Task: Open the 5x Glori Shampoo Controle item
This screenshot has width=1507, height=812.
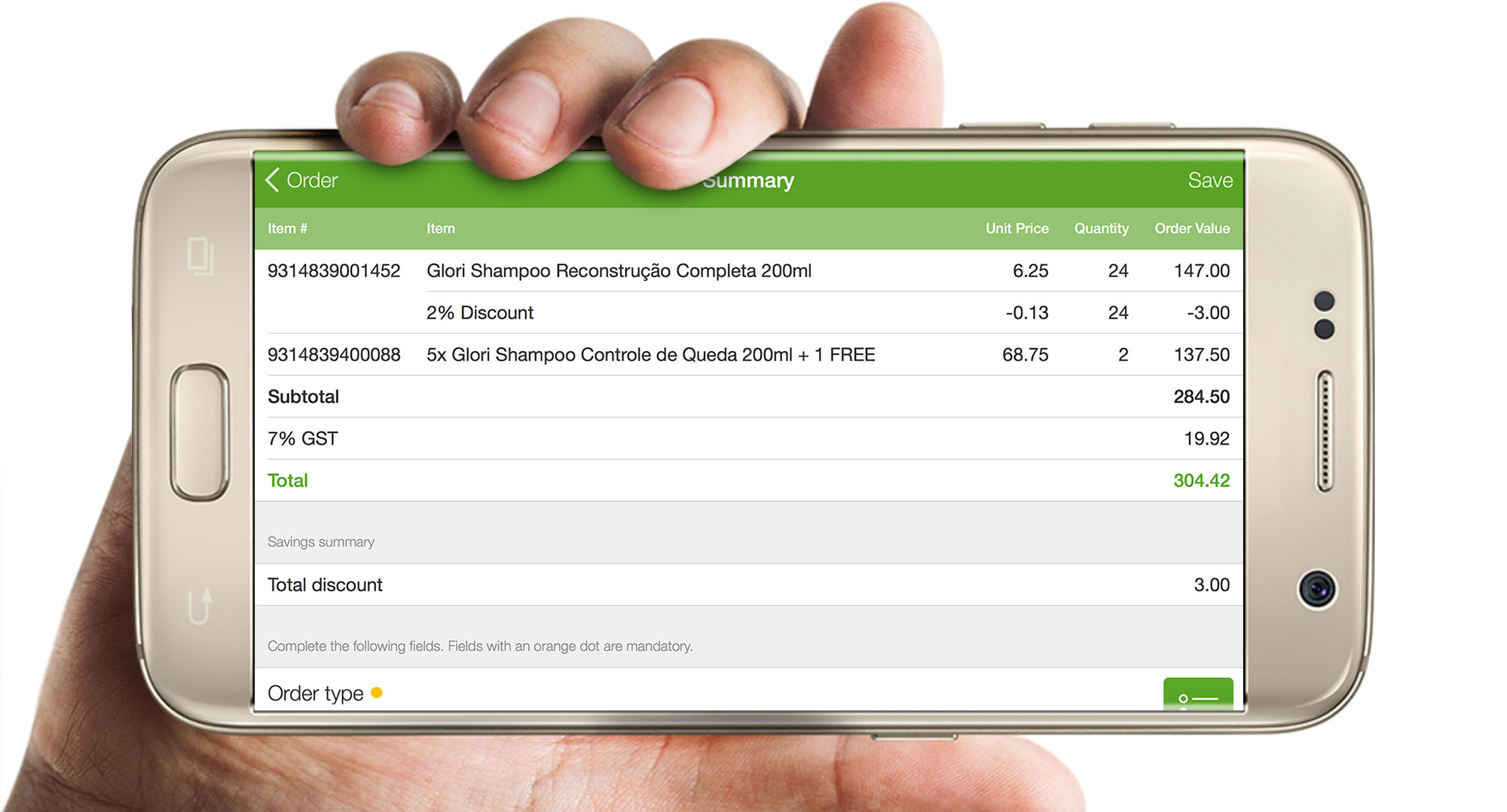Action: point(650,355)
